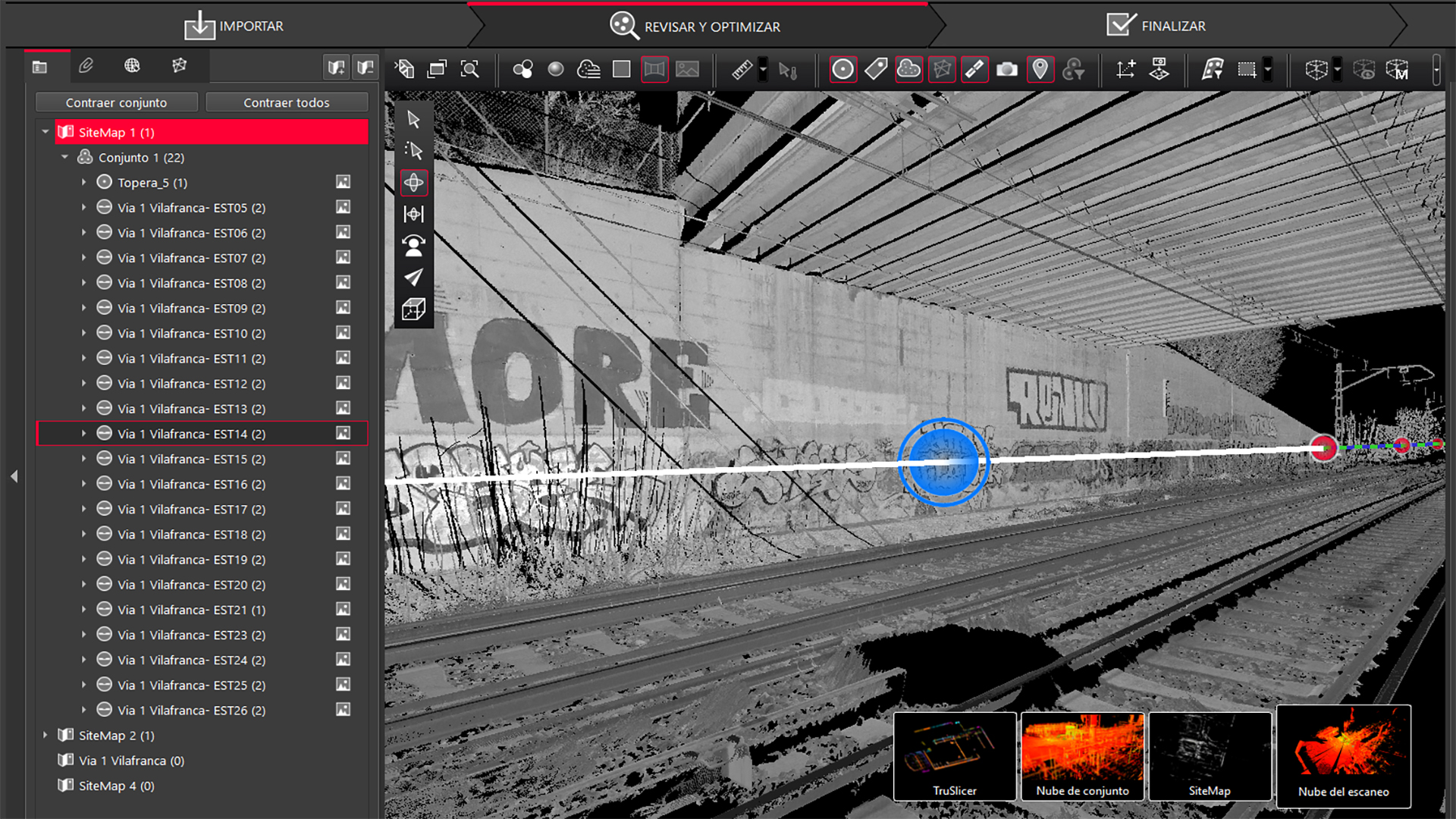Screen dimensions: 1456x819
Task: Click the Contraer todos button
Action: pyautogui.click(x=286, y=102)
